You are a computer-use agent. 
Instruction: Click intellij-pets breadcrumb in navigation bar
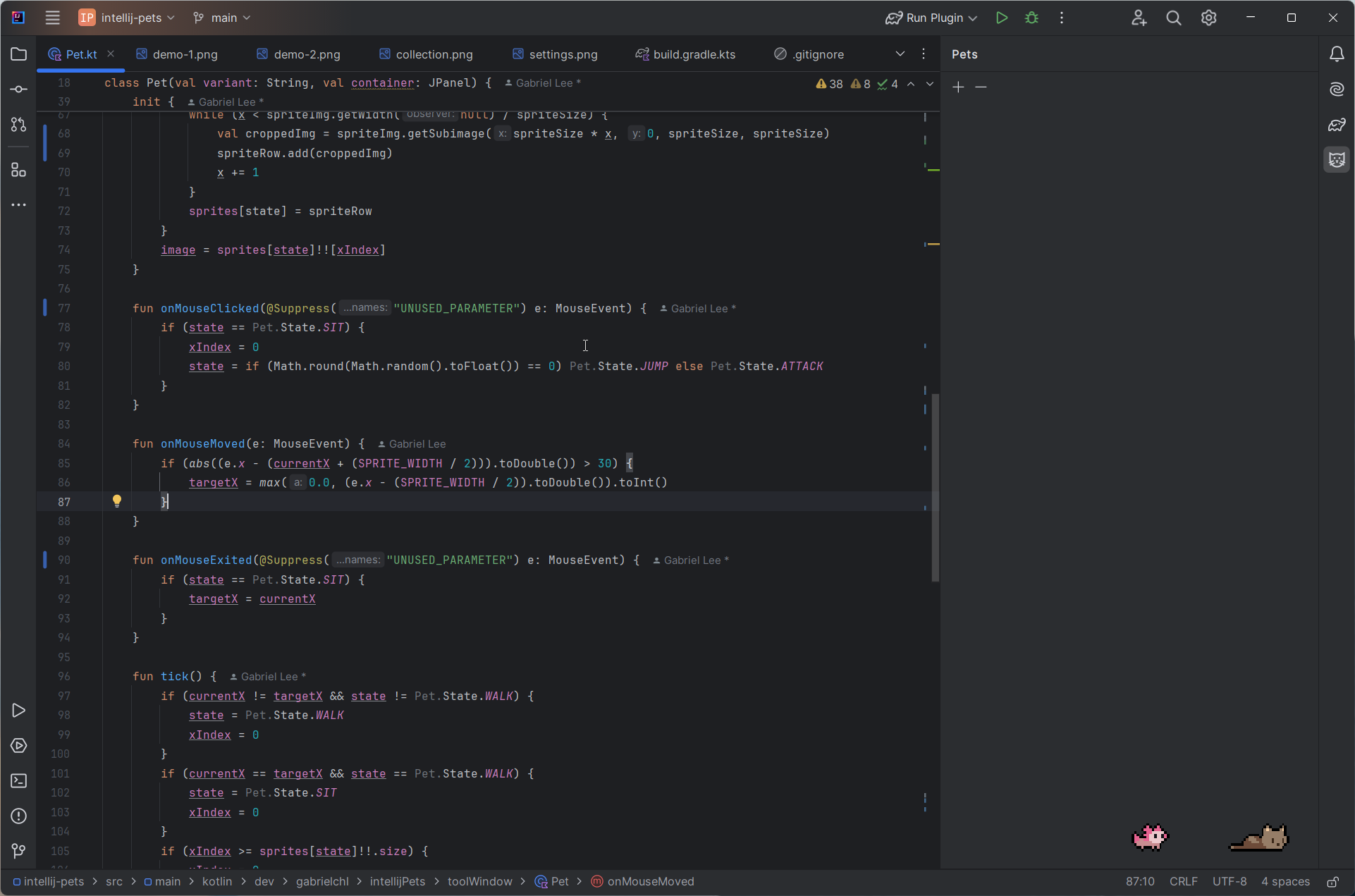point(49,882)
